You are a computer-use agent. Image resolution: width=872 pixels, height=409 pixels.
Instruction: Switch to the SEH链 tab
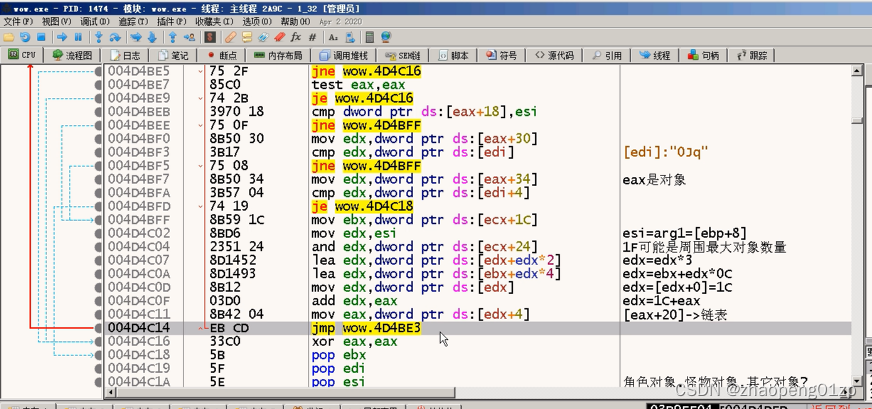[x=402, y=55]
